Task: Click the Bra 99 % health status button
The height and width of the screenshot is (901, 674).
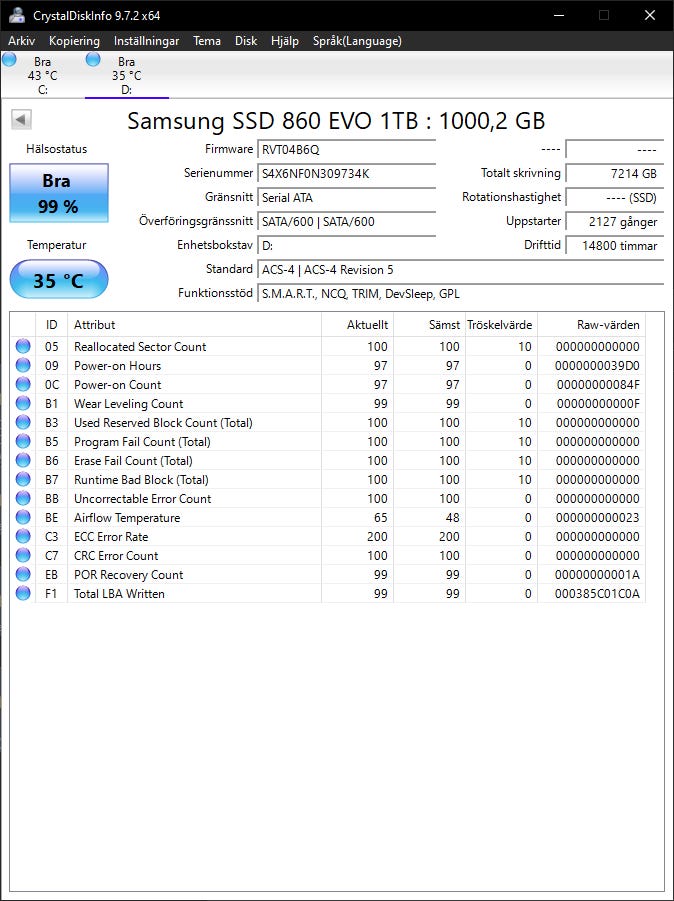Action: click(x=59, y=192)
